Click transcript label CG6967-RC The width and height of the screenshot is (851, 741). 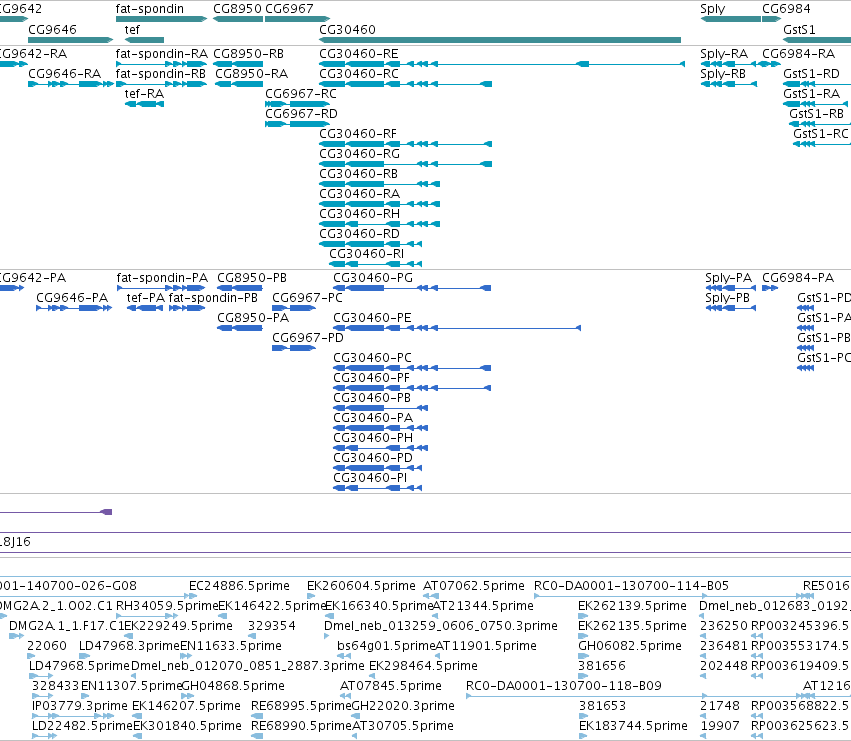pos(301,94)
